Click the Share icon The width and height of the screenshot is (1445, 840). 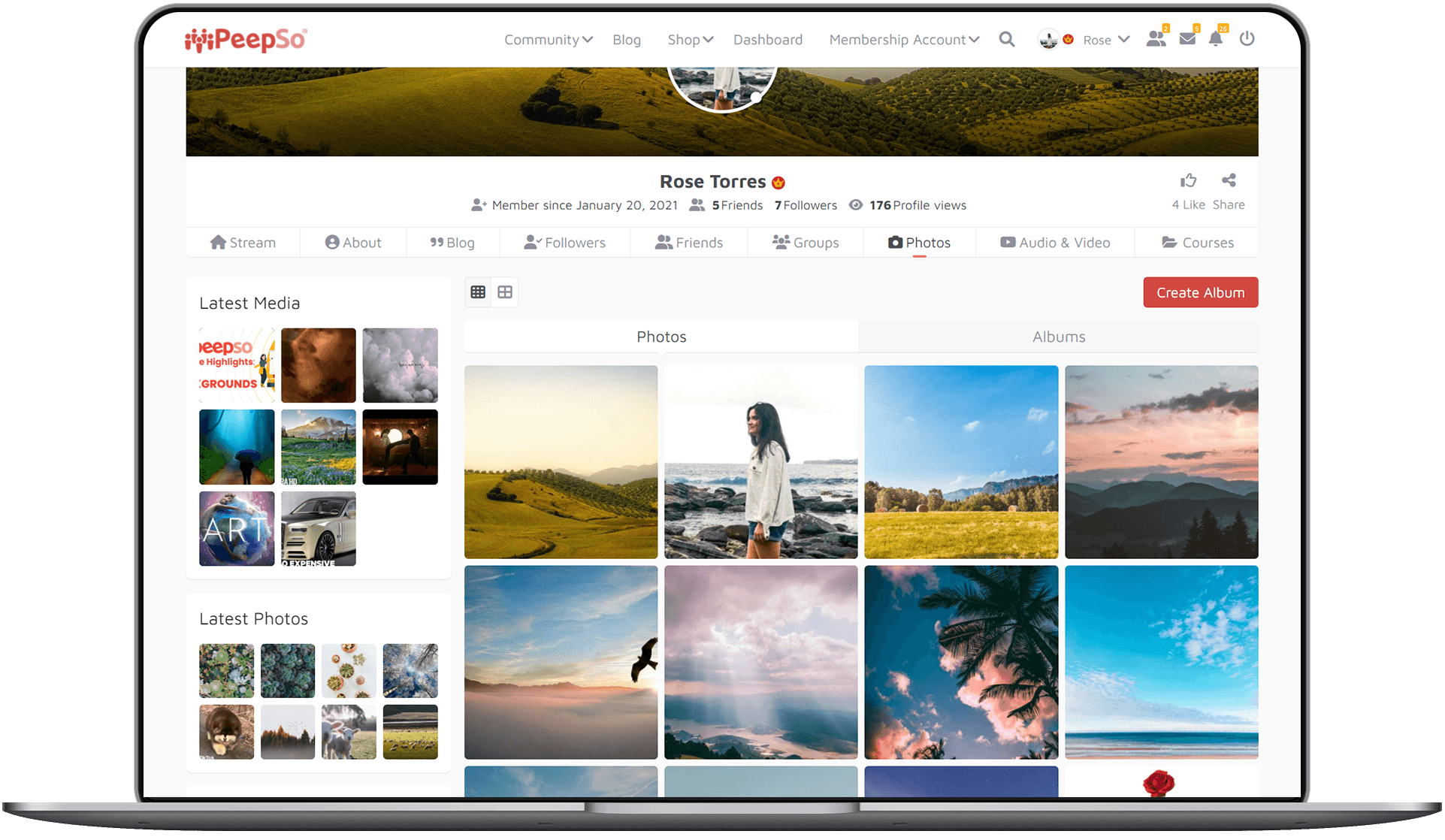point(1229,180)
